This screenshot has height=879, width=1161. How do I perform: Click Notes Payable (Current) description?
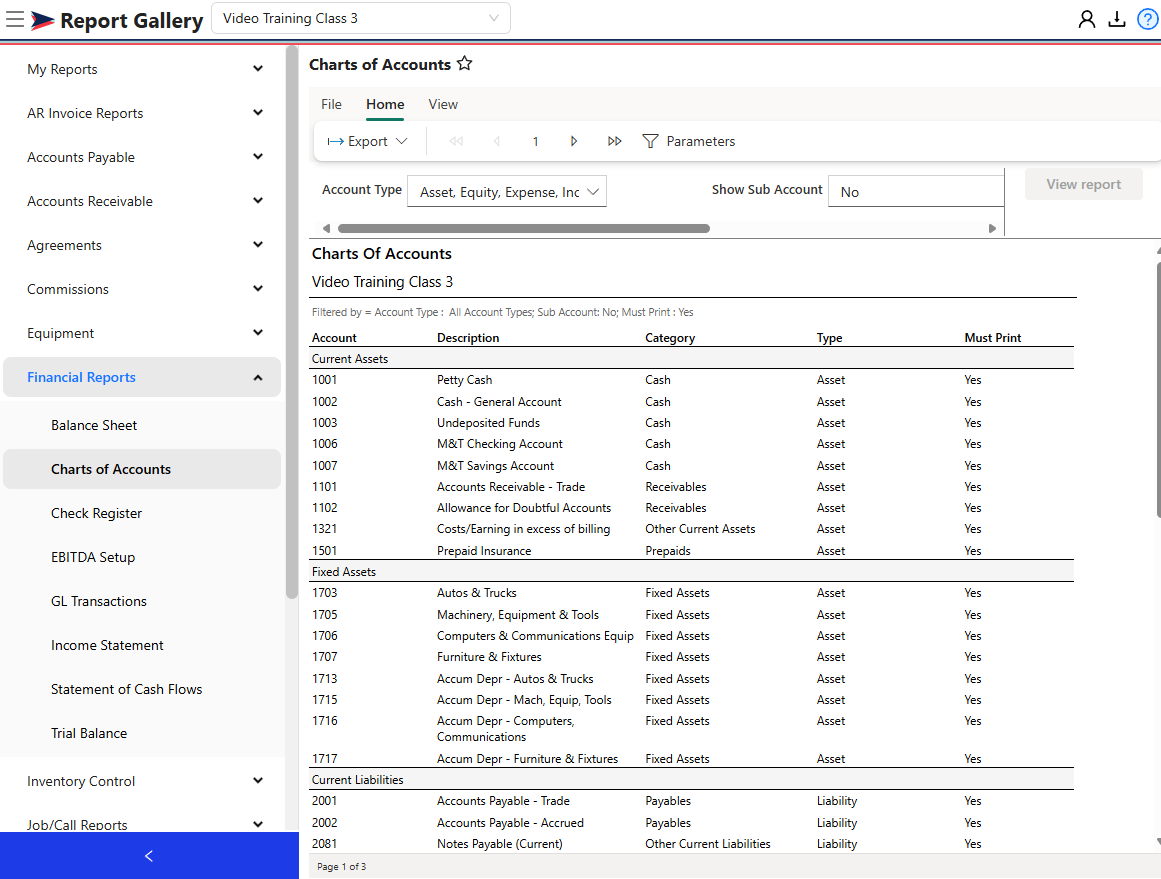tap(500, 844)
